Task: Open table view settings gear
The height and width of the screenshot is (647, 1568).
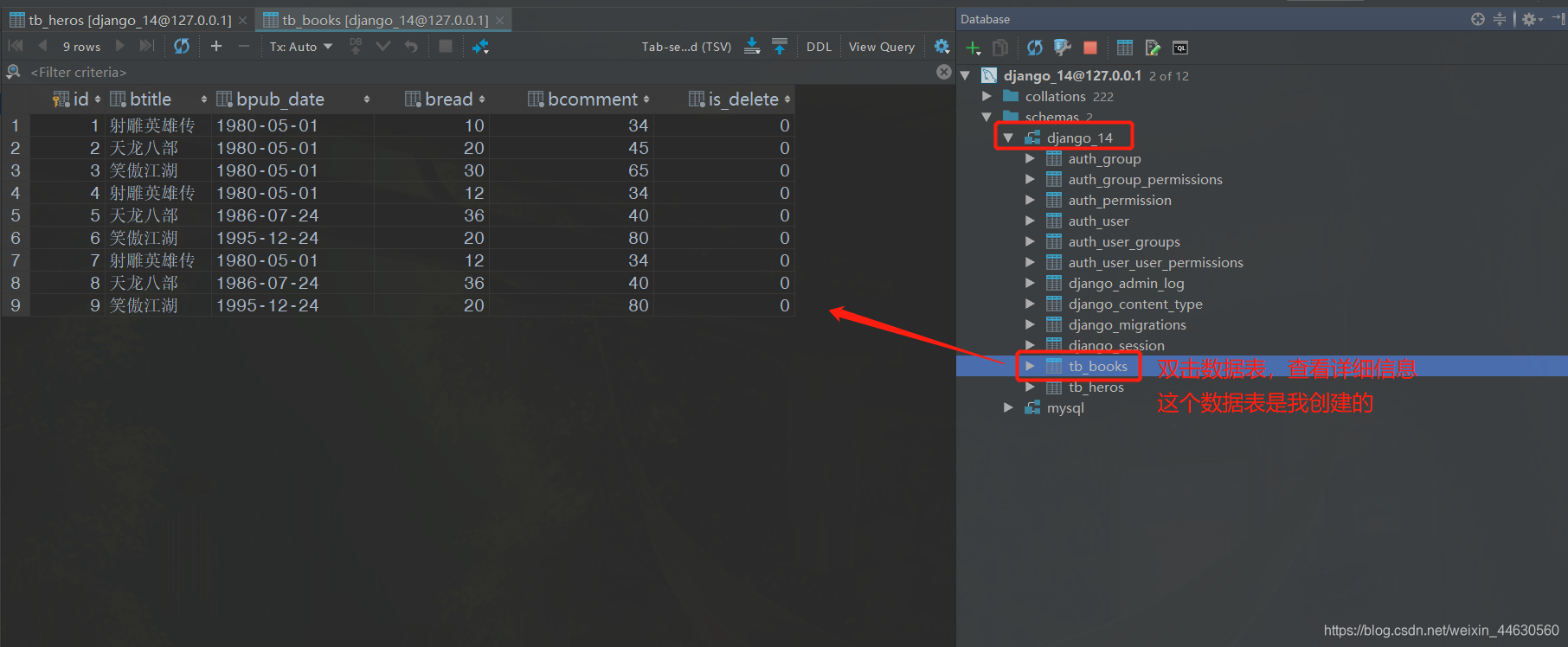Action: pyautogui.click(x=941, y=47)
